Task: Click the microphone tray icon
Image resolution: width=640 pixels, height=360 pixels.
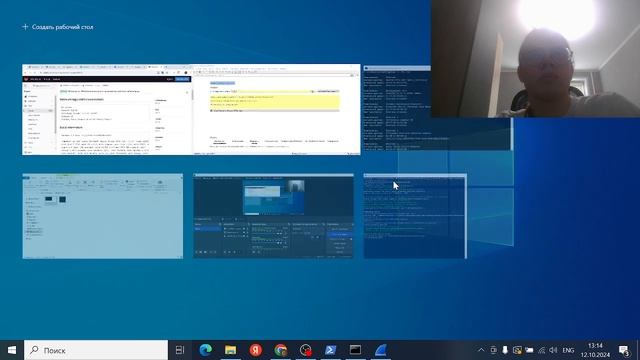Action: pos(505,350)
